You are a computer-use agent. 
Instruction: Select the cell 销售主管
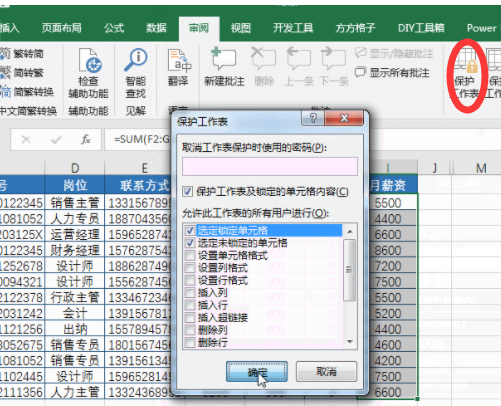75,203
